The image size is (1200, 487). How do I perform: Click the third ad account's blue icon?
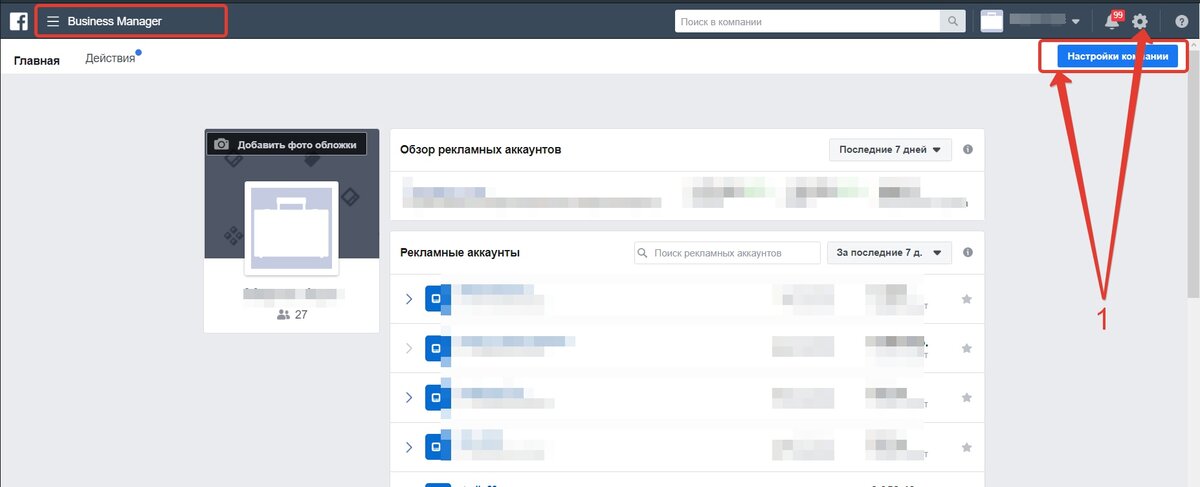coord(437,397)
